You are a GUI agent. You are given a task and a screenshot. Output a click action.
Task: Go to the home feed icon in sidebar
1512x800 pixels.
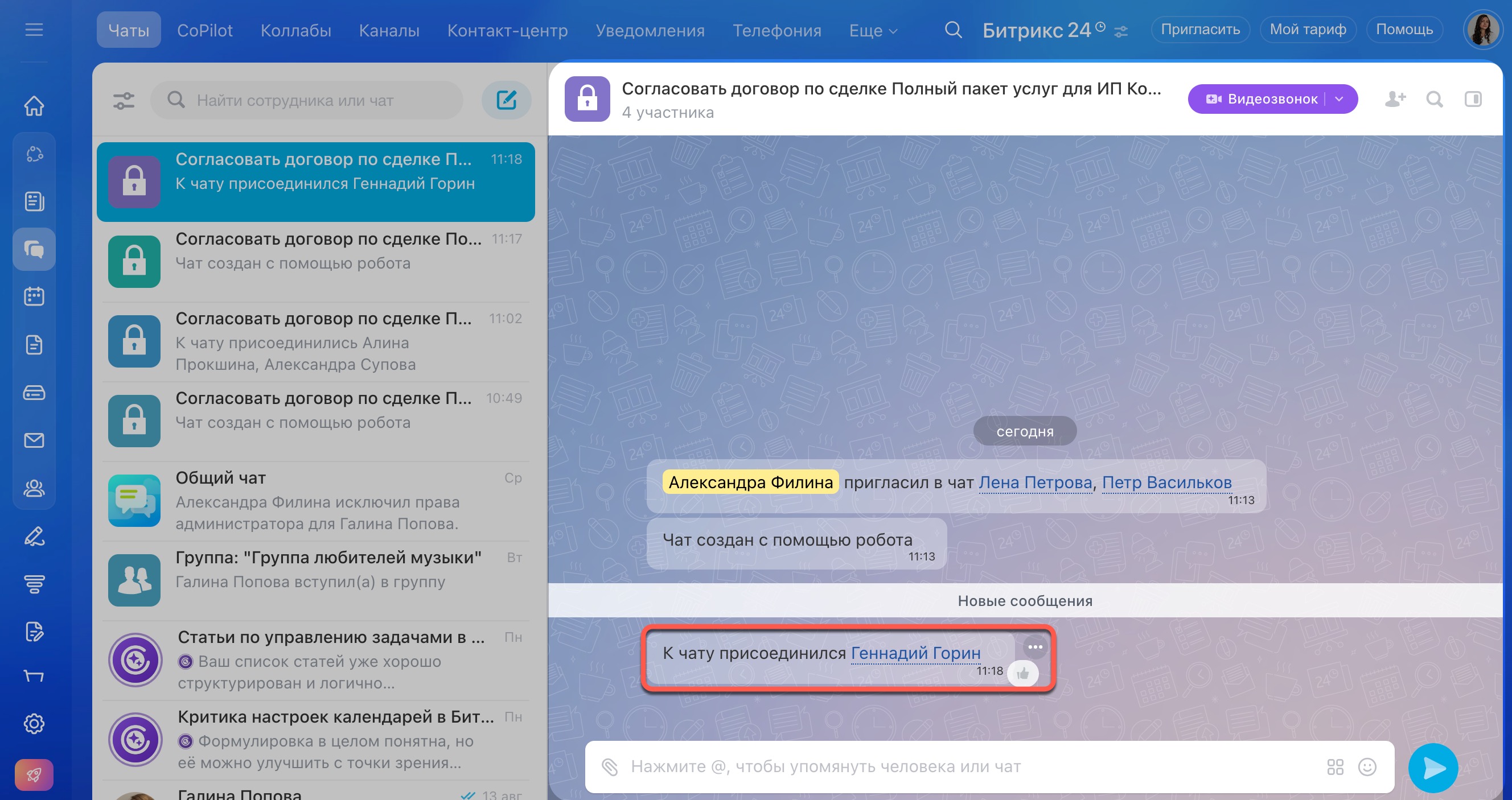pos(34,106)
